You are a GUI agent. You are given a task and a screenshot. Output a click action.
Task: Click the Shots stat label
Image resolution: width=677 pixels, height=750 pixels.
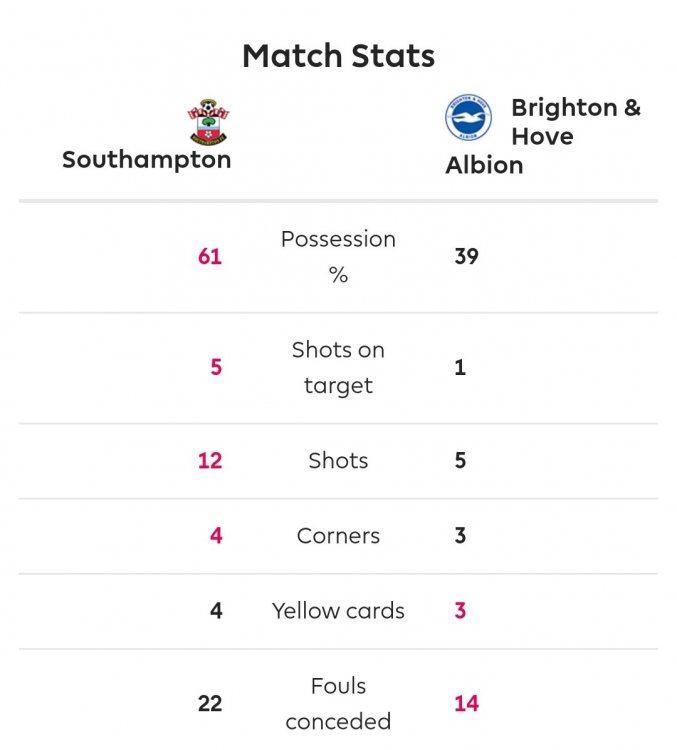pos(338,461)
